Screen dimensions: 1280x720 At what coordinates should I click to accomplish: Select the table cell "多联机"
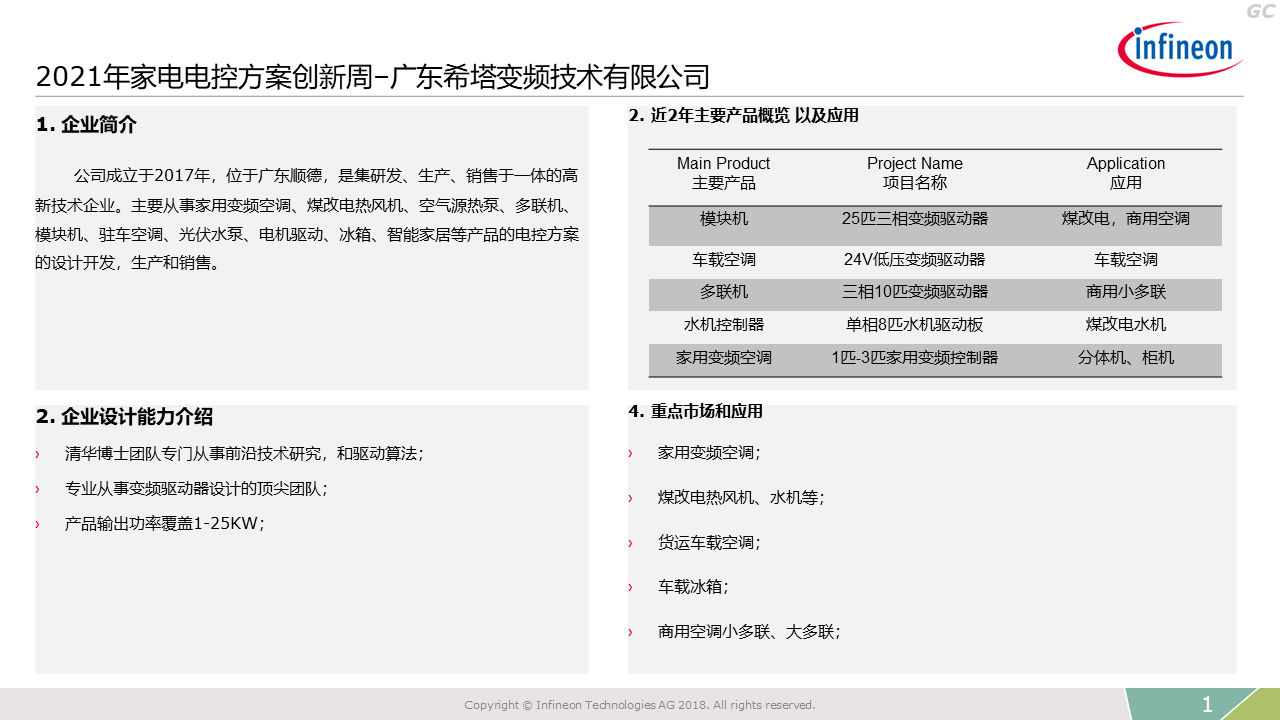click(x=724, y=292)
